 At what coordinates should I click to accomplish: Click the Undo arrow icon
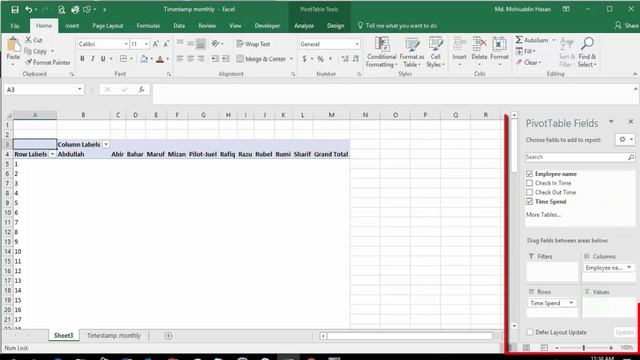coord(28,9)
